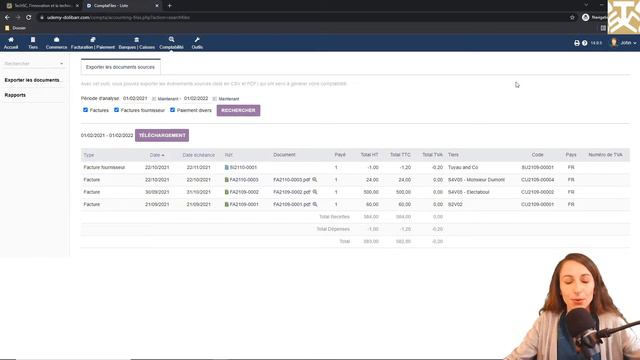Click the browser address bar

302,18
